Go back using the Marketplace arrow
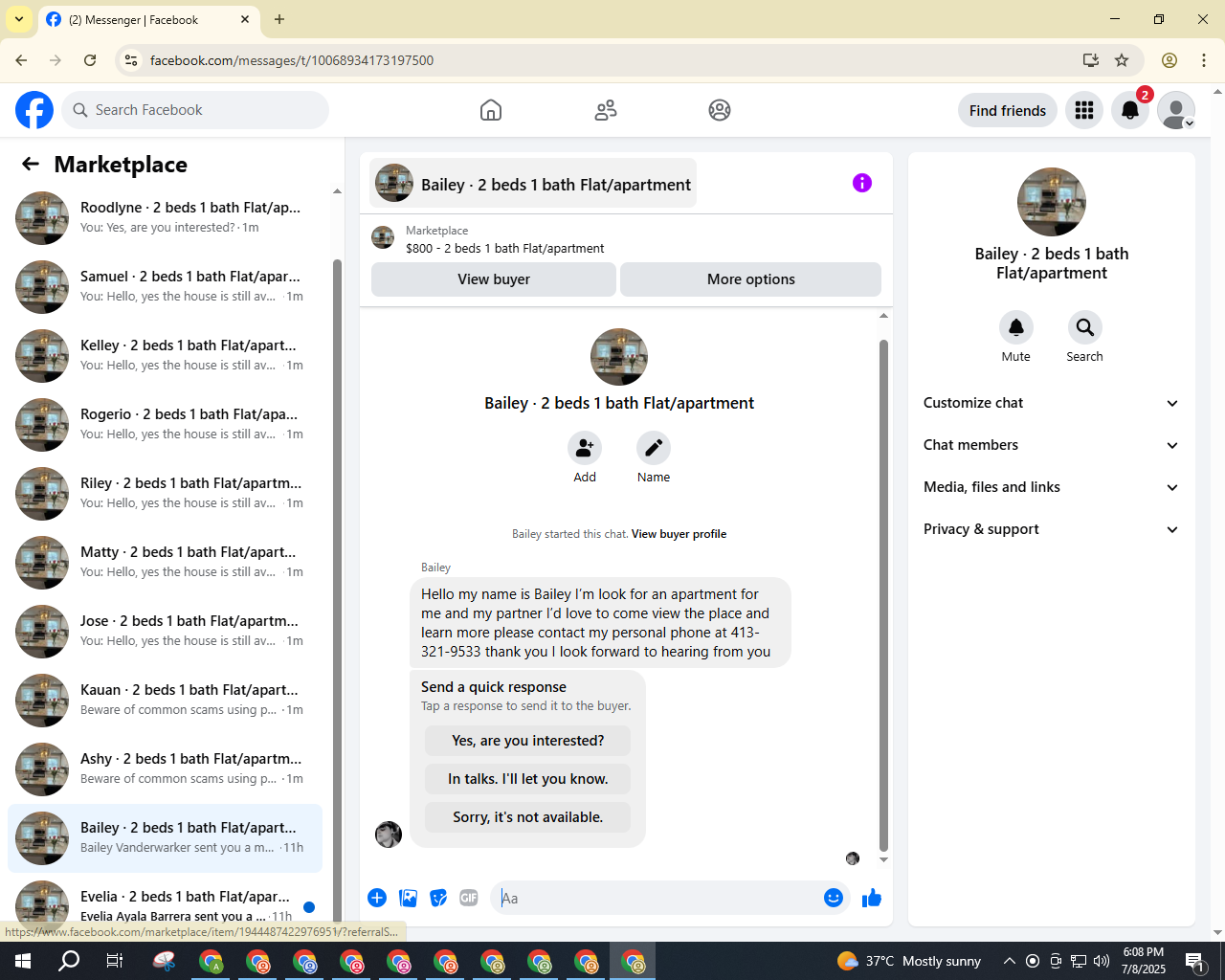Image resolution: width=1225 pixels, height=980 pixels. point(31,164)
